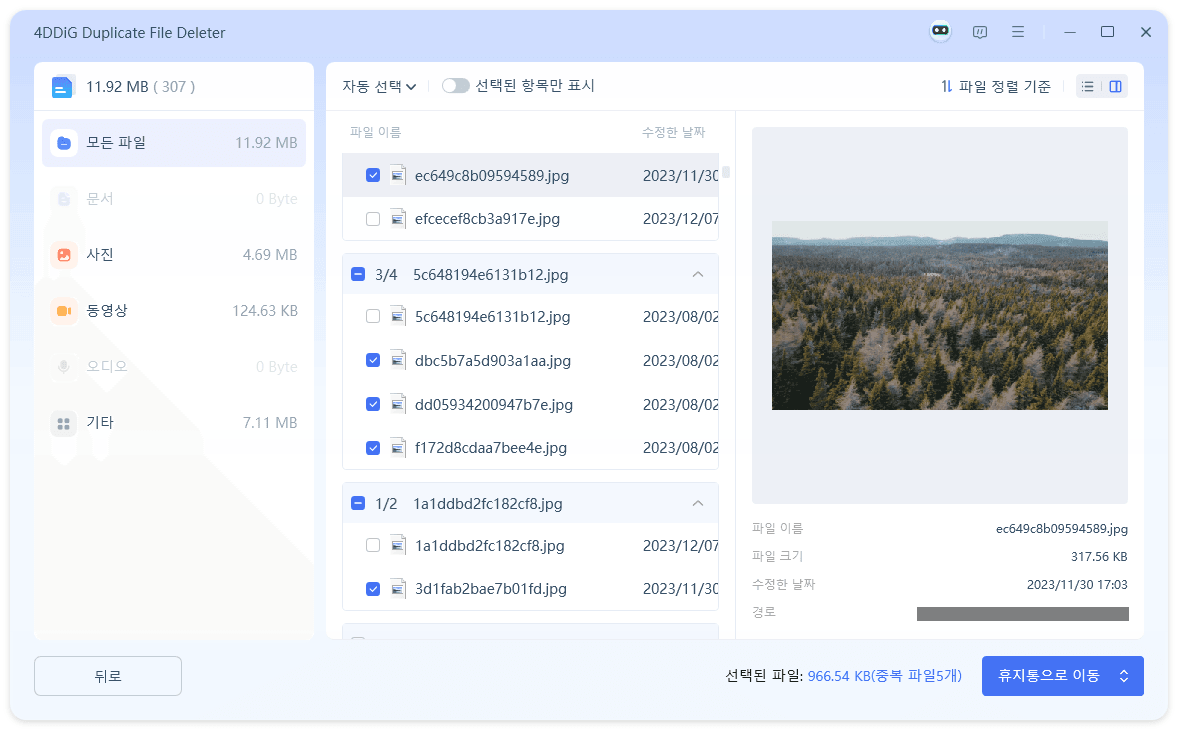Screen dimensions: 1178x730
Task: Select the 사진 photos category icon
Action: [63, 255]
